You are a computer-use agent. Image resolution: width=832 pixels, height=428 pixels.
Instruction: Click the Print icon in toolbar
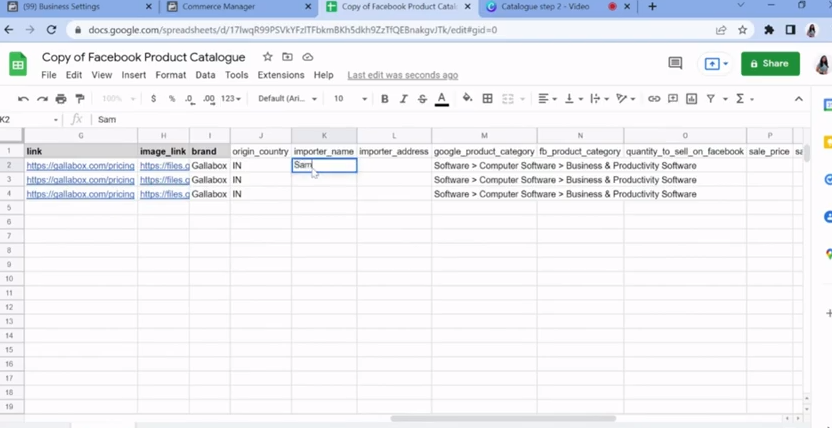[x=61, y=99]
